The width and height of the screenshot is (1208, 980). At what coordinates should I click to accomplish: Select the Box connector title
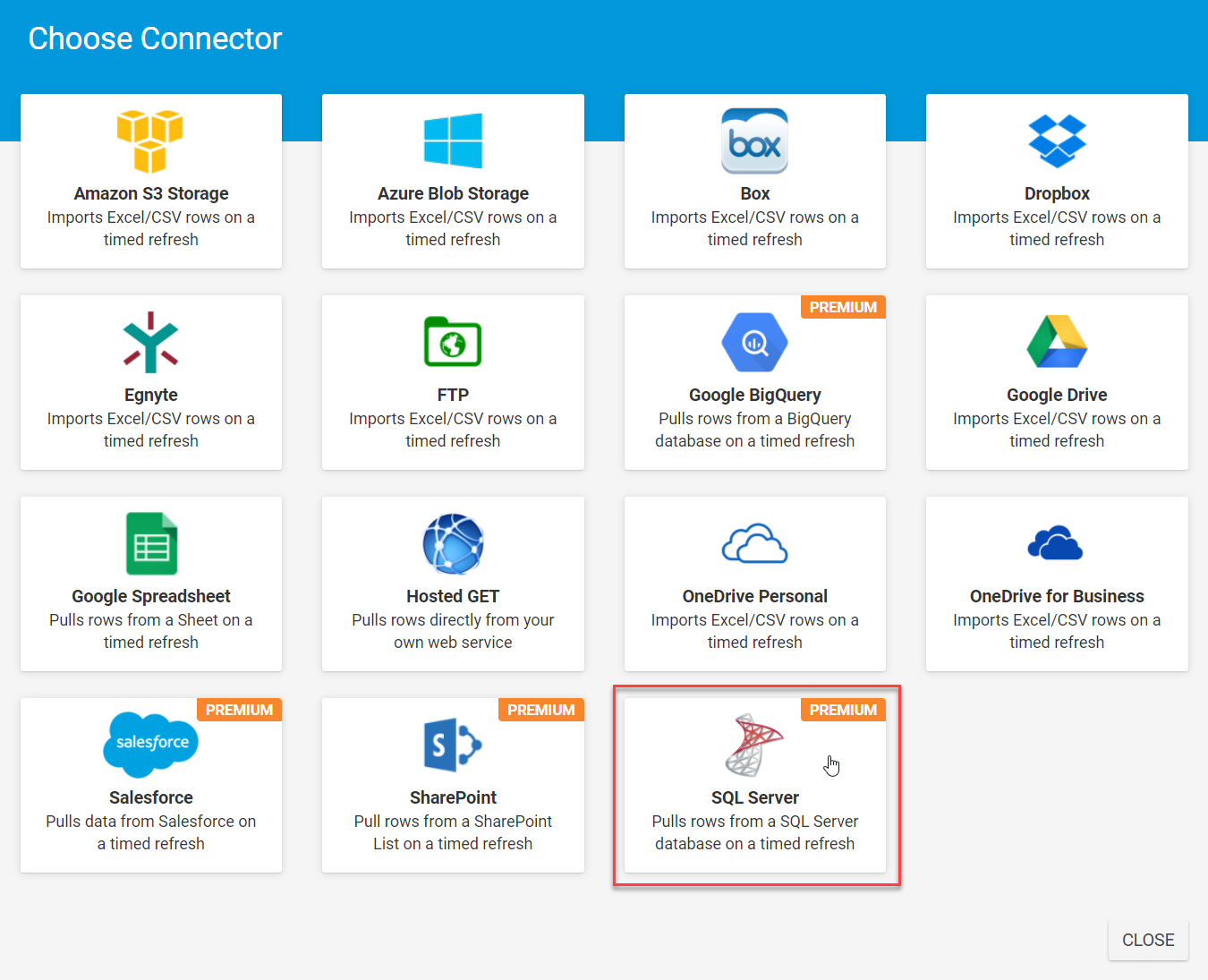755,193
